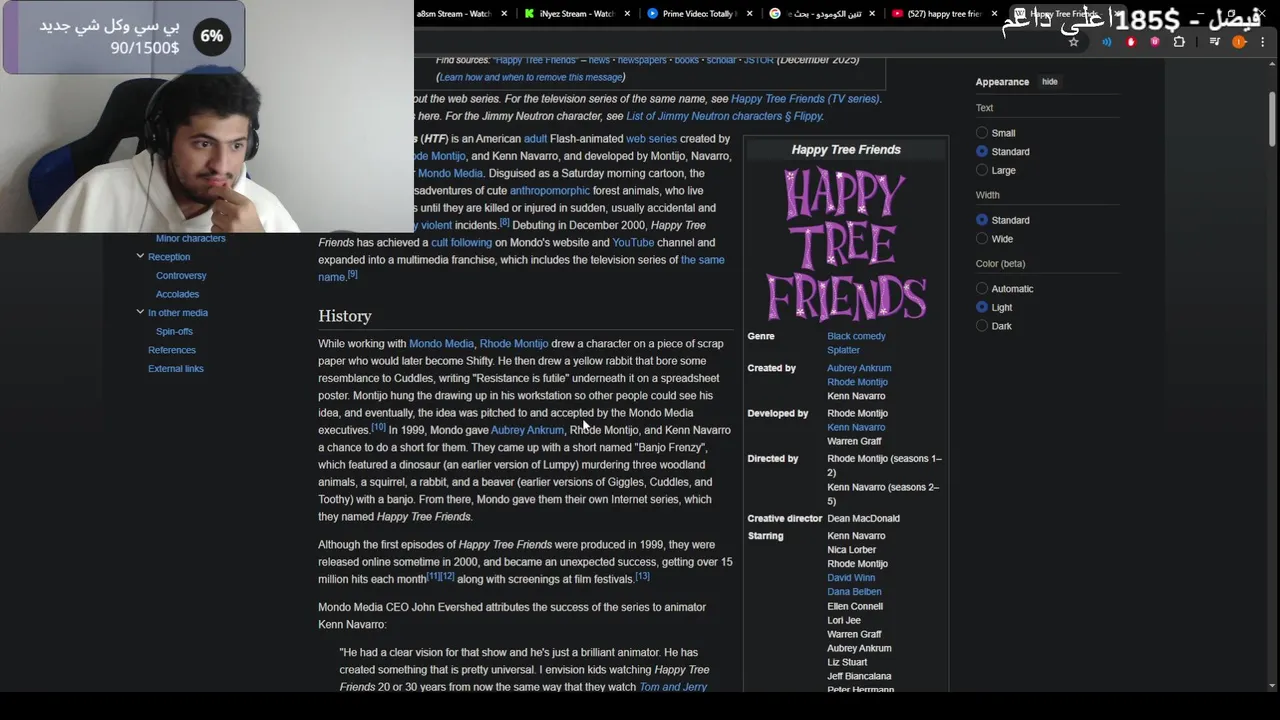Collapse the Reception section in contents

[140, 257]
